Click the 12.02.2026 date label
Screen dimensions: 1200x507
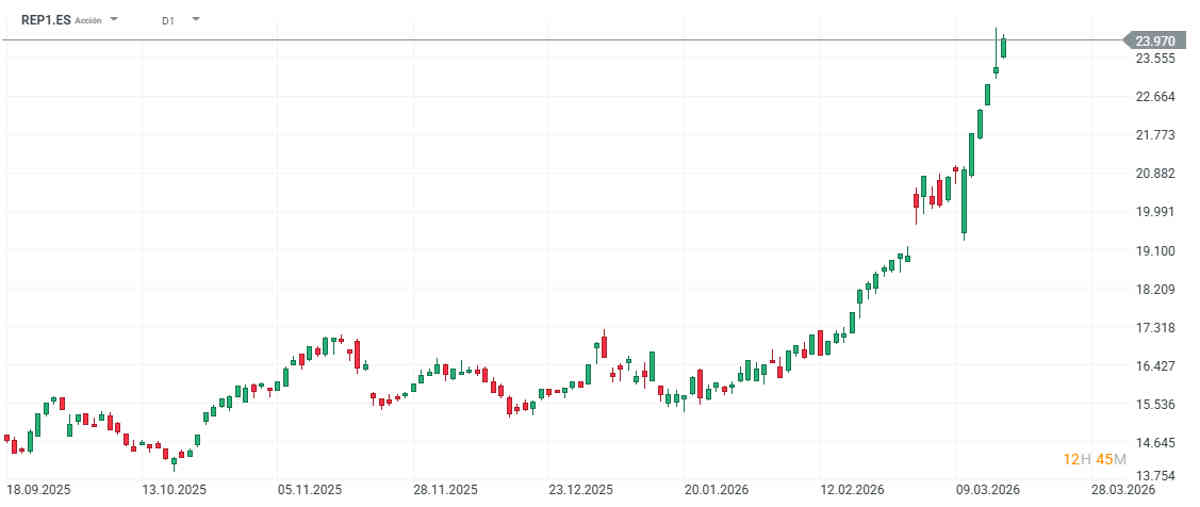click(x=852, y=490)
